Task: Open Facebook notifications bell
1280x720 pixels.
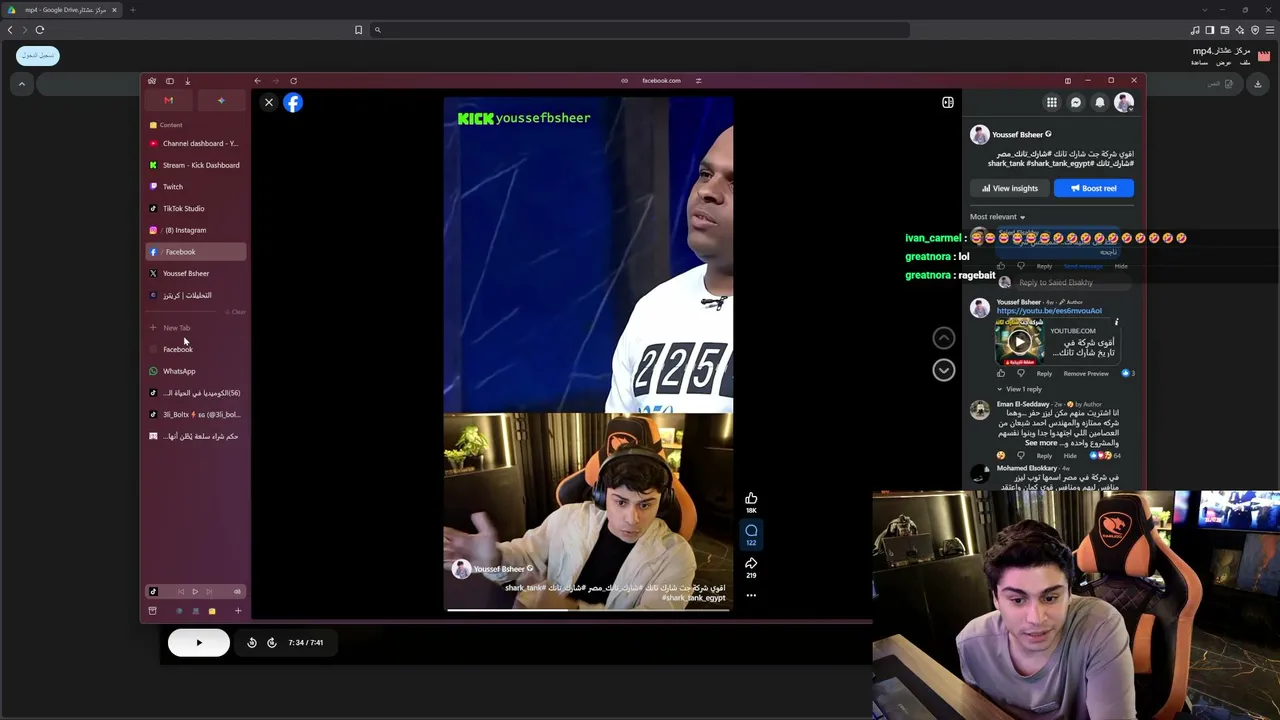Action: (x=1100, y=102)
